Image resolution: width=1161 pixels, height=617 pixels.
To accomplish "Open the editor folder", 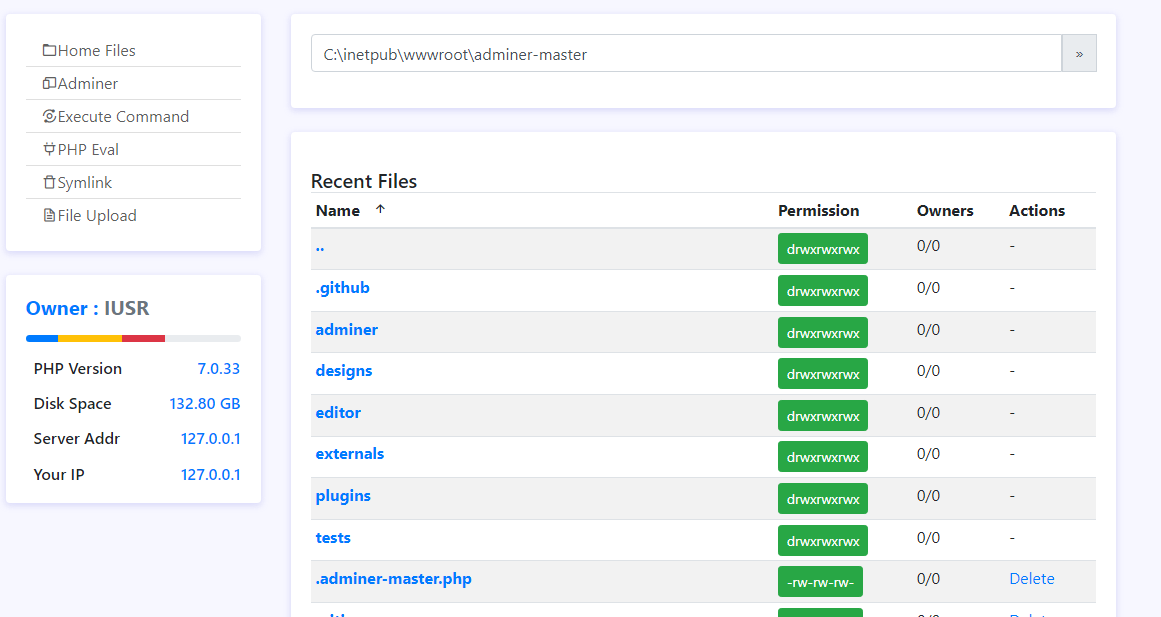I will (338, 413).
